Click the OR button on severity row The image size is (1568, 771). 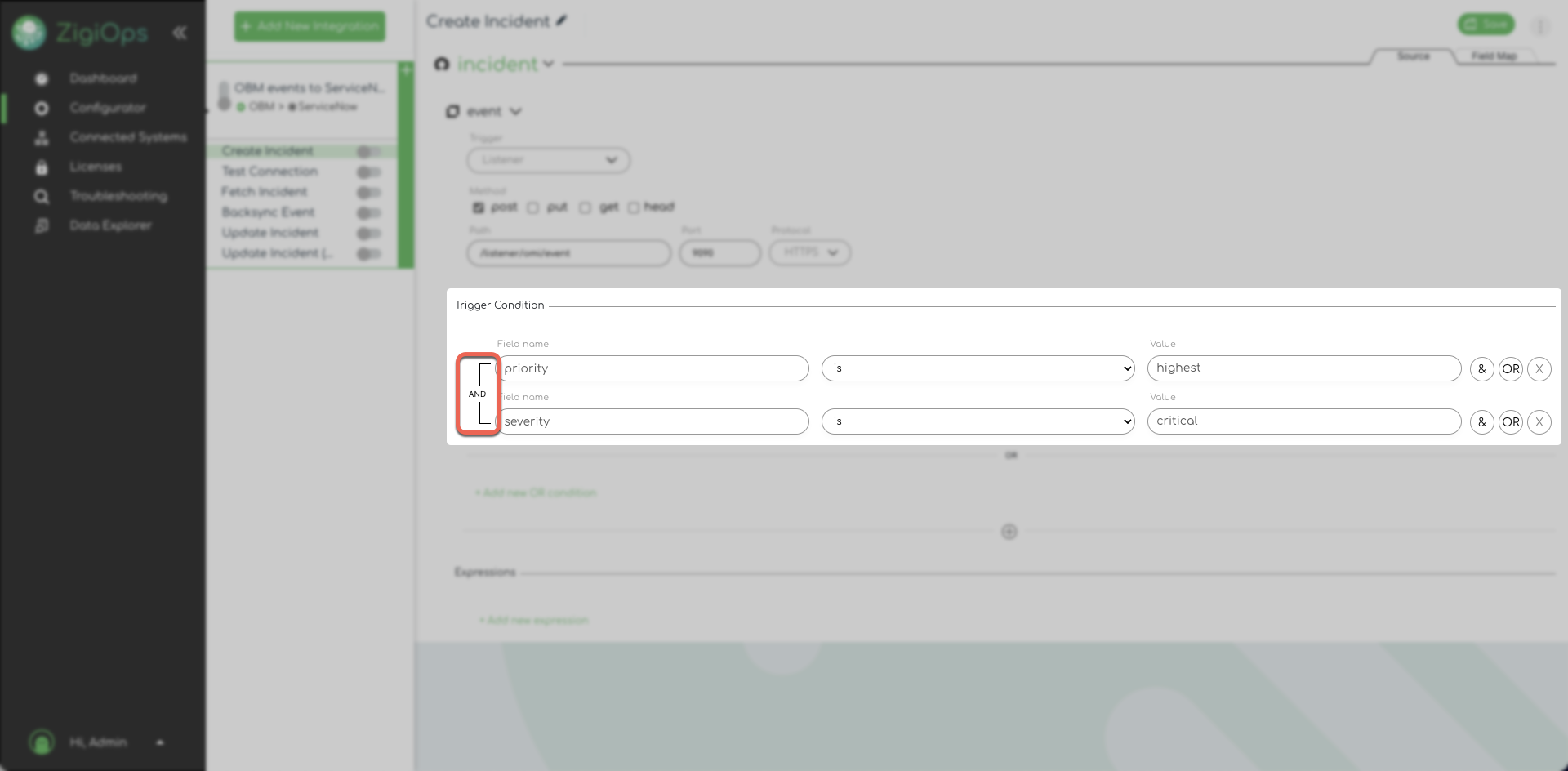[x=1510, y=422]
